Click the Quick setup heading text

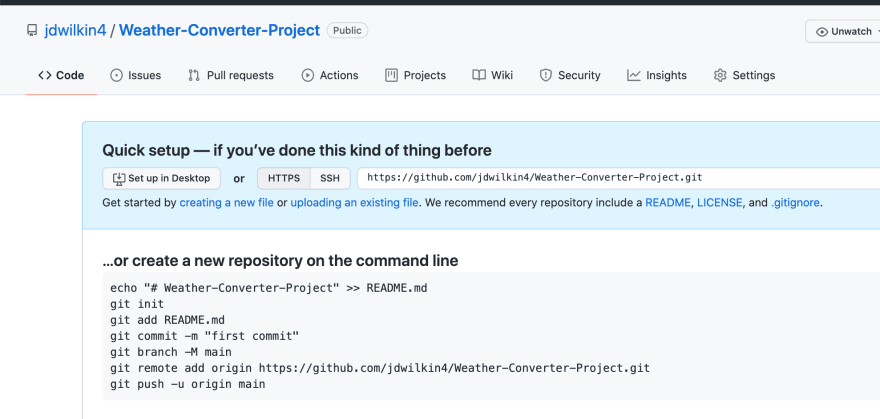pos(297,150)
